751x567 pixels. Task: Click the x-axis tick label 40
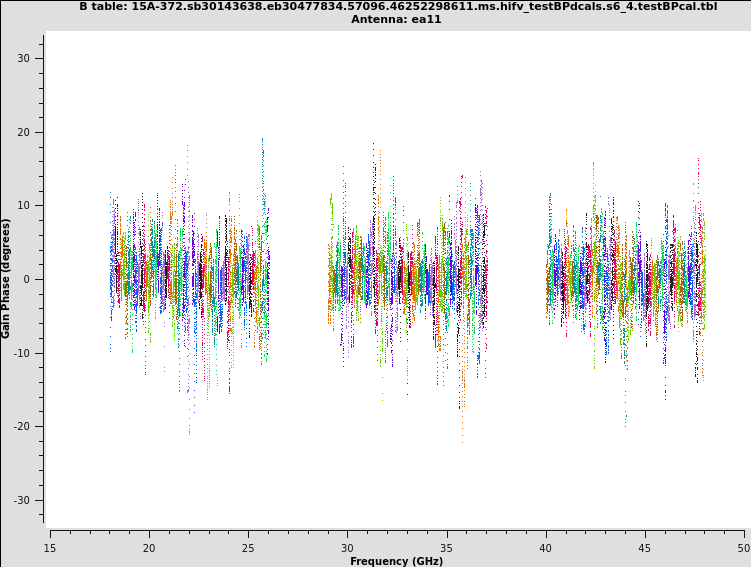tap(546, 547)
